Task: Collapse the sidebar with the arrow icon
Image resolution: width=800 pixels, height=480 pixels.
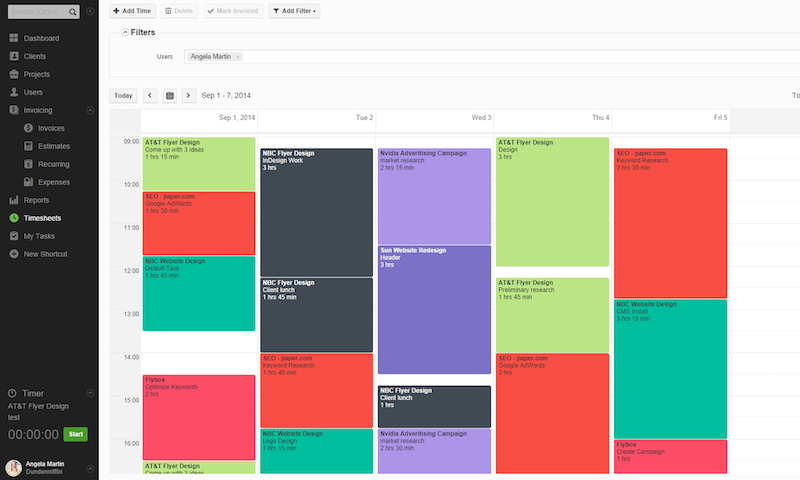Action: 90,11
